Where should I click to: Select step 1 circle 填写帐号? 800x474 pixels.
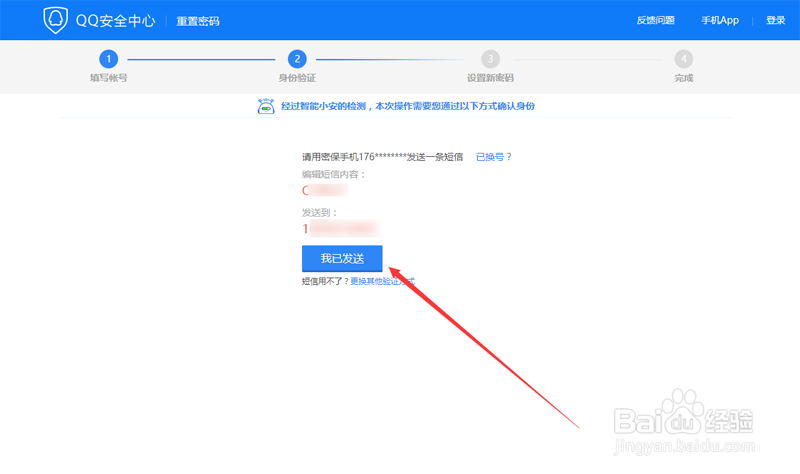pyautogui.click(x=108, y=59)
